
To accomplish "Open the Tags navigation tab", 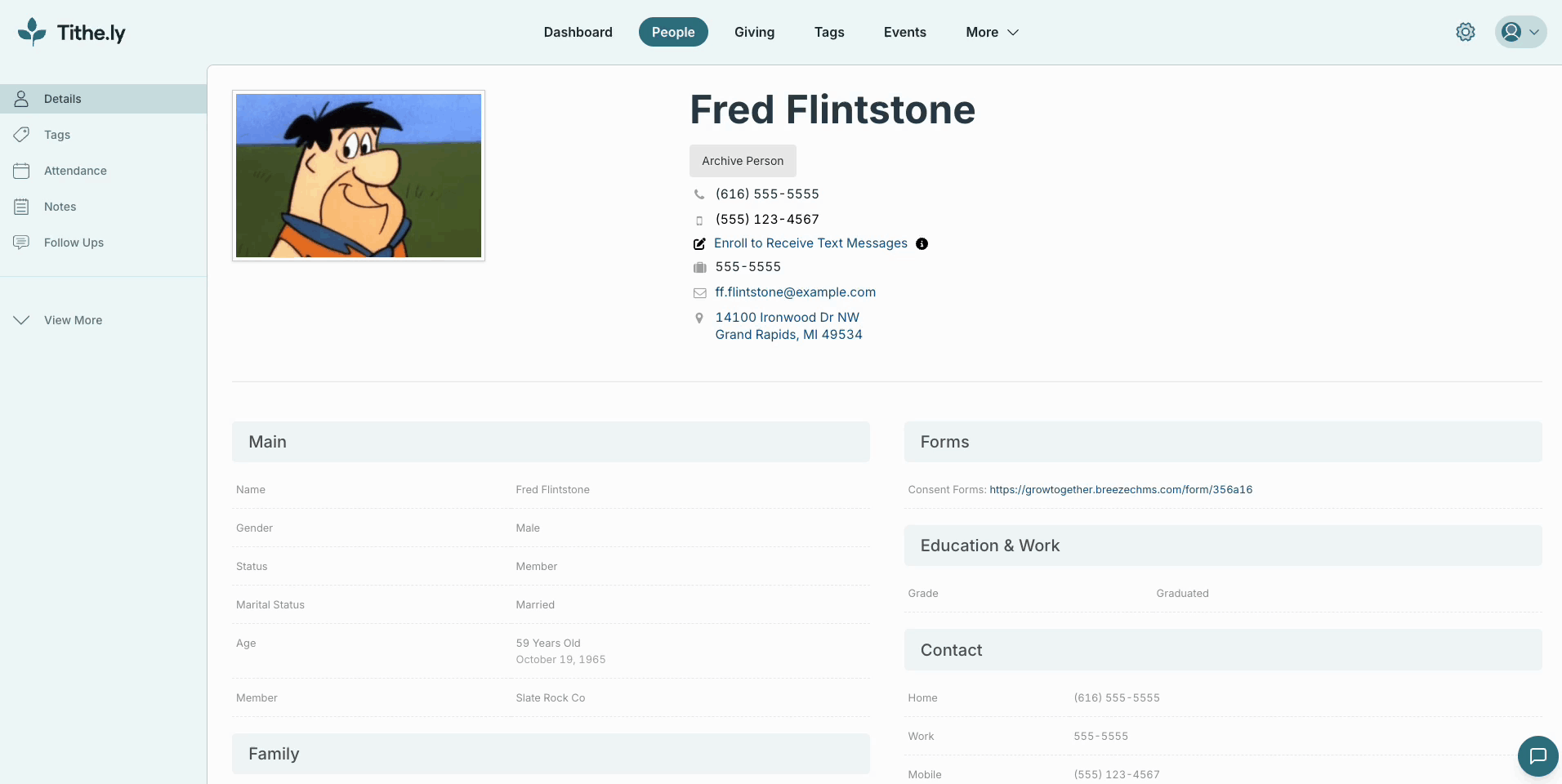I will (829, 32).
